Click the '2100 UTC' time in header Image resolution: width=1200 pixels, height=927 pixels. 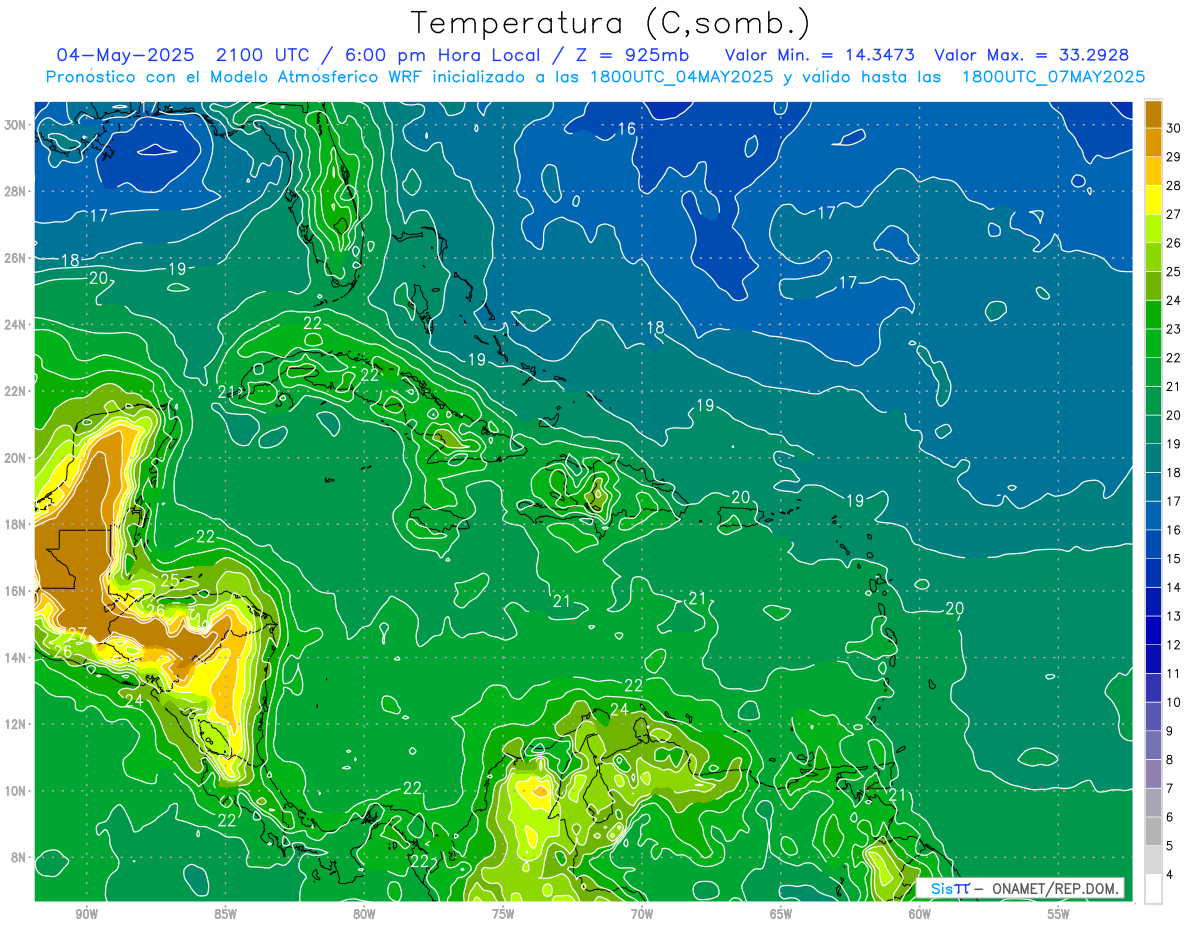pos(265,55)
